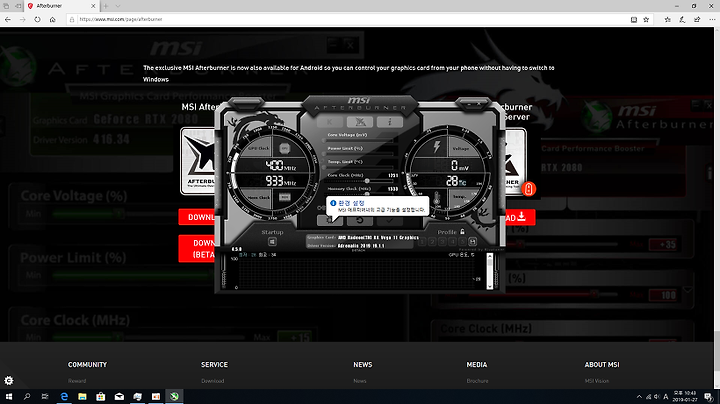Click the lightning bolt icon in right gauge

(x=437, y=147)
